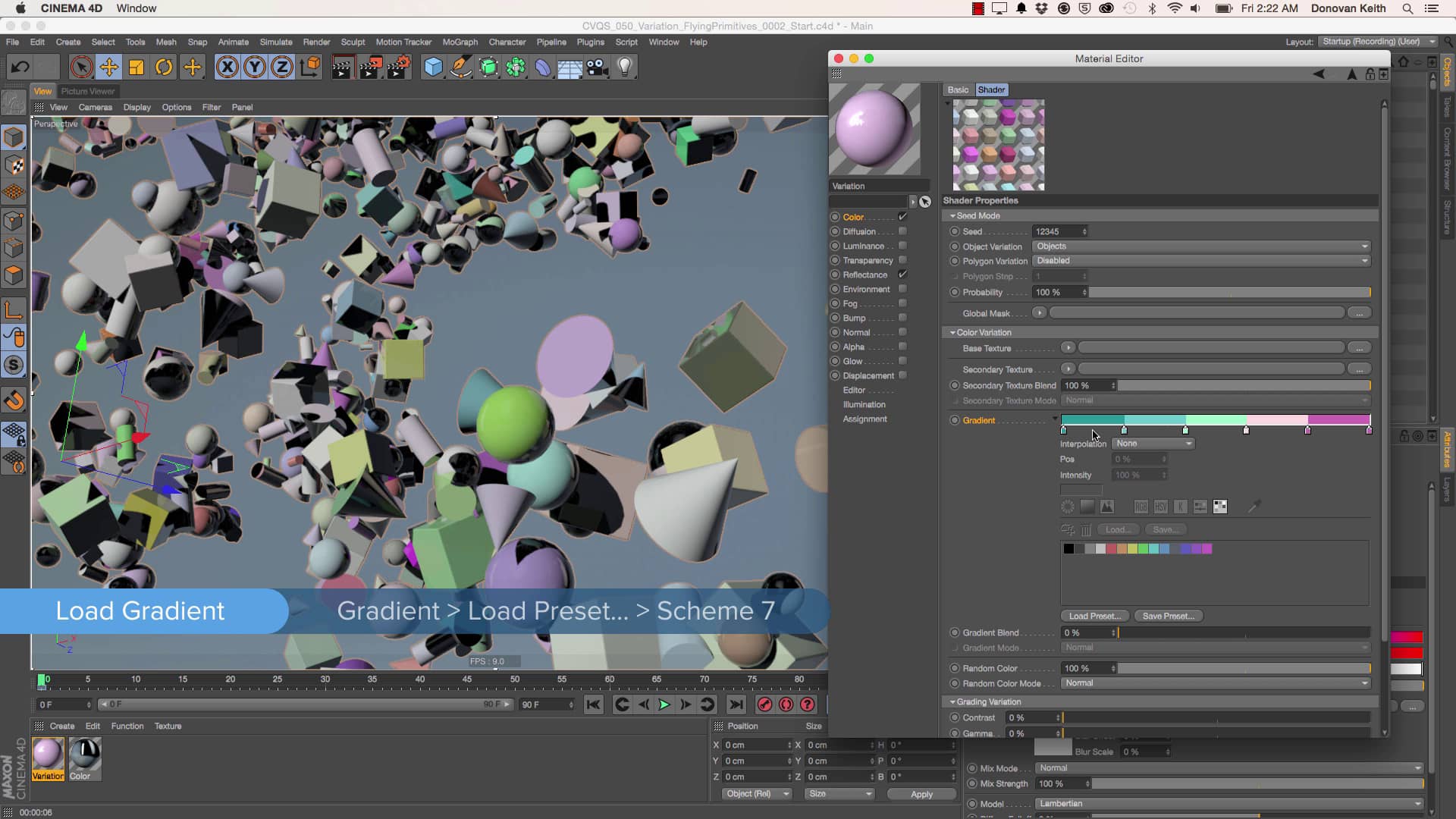
Task: Click the Save Preset... button
Action: point(1168,616)
